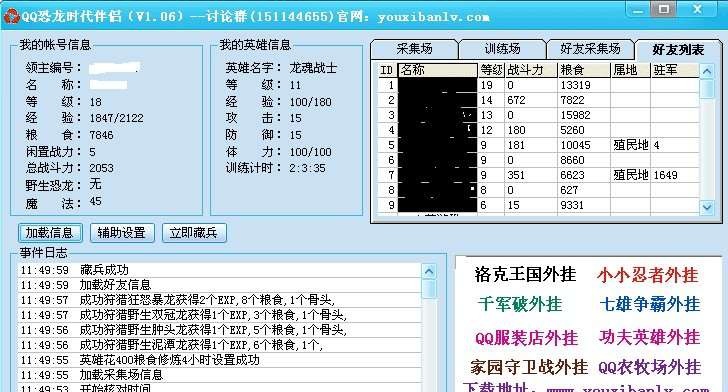728x392 pixels.
Task: Maximize the application window
Action: [x=664, y=9]
